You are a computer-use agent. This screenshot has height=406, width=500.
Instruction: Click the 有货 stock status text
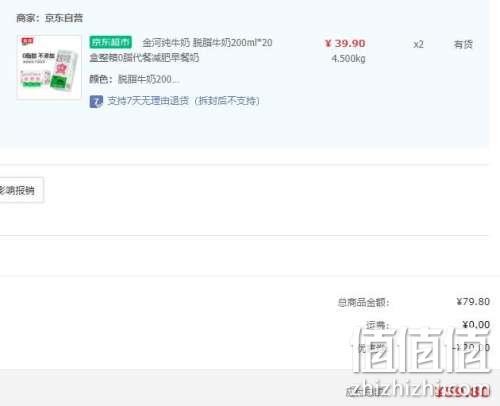[463, 44]
